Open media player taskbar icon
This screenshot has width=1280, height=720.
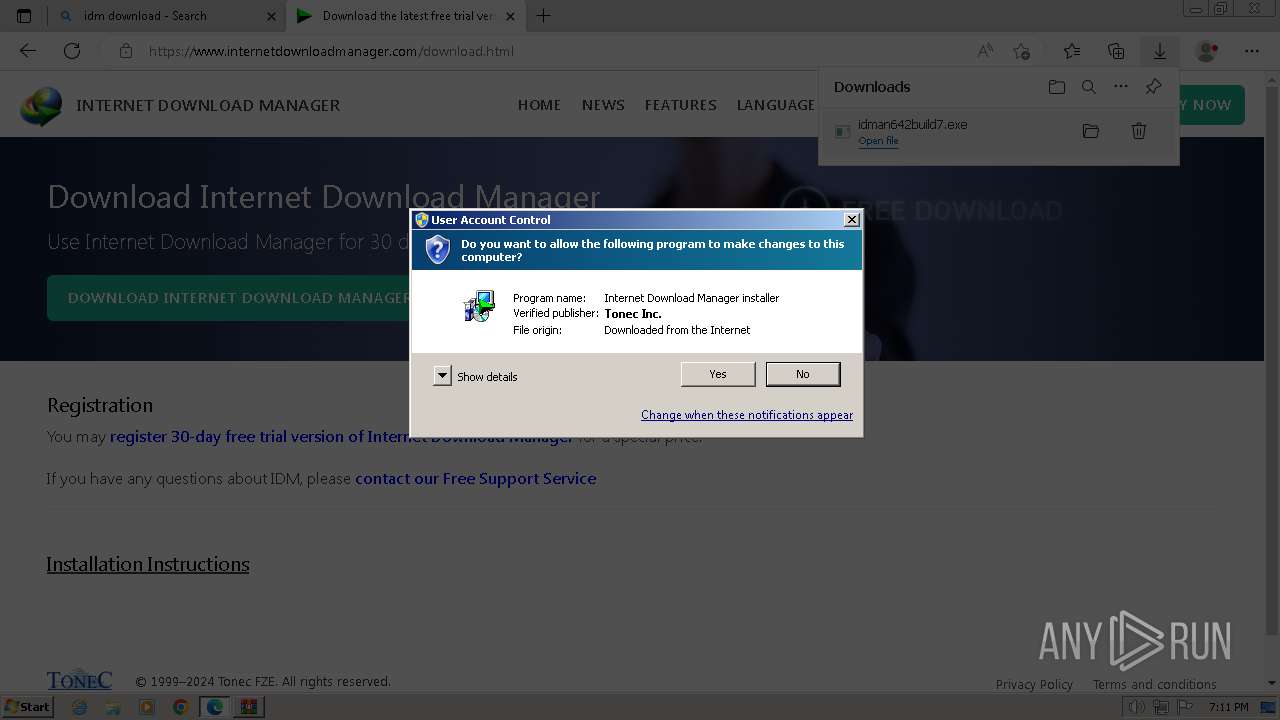147,707
